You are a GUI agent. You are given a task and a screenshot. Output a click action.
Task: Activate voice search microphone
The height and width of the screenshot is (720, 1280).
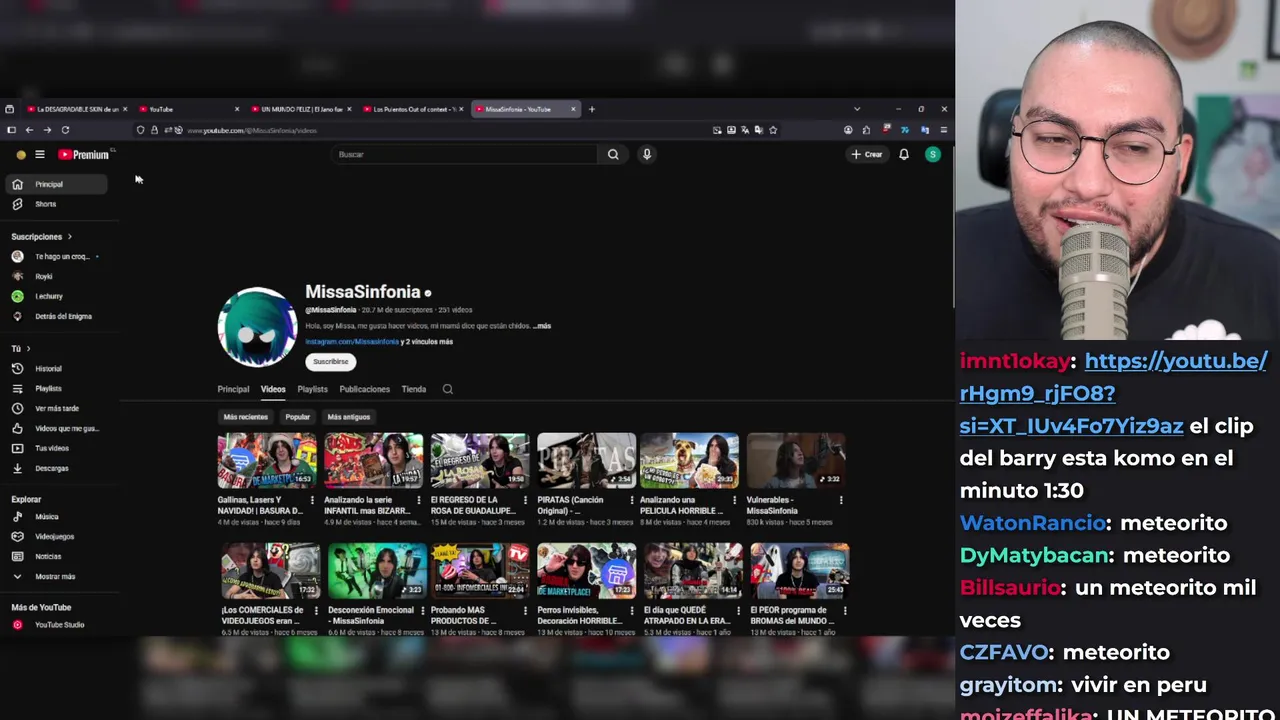(647, 154)
